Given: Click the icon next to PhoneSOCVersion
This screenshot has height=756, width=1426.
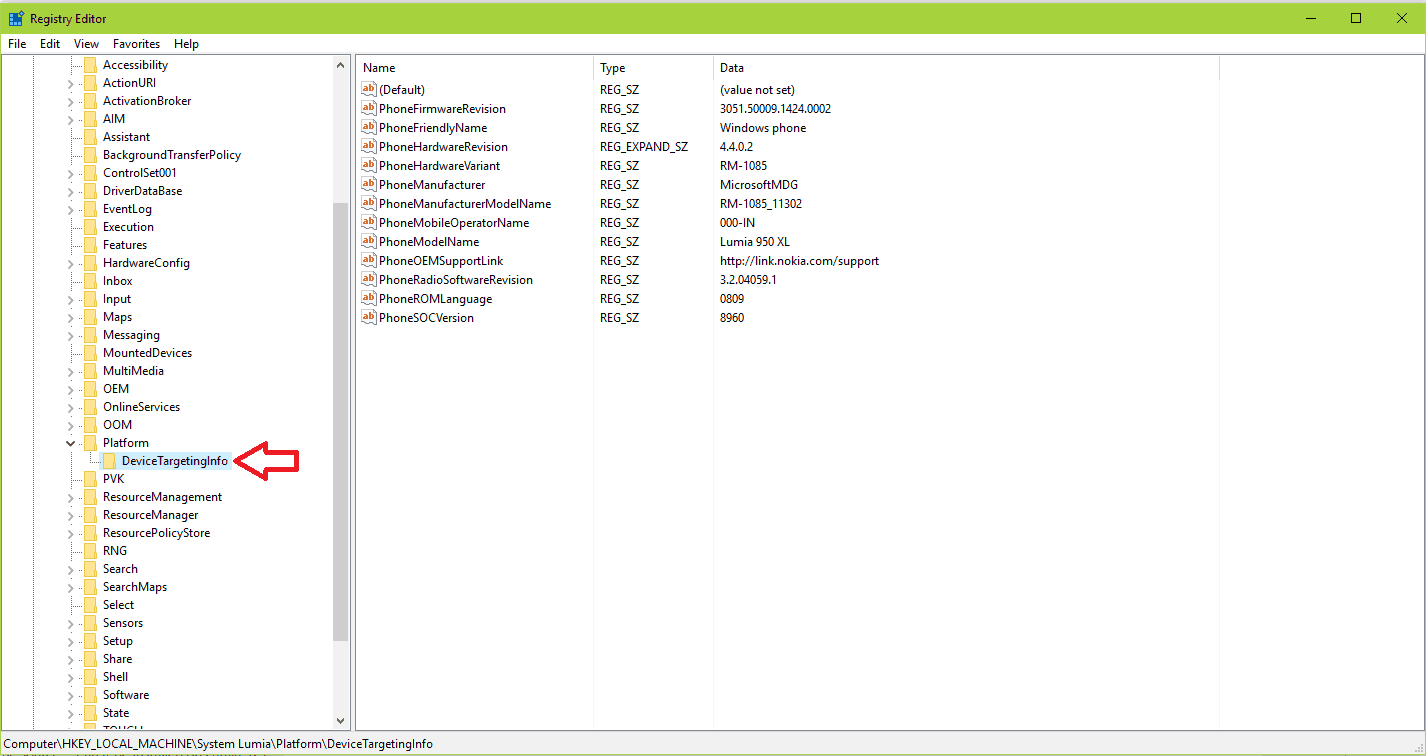Looking at the screenshot, I should coord(368,318).
